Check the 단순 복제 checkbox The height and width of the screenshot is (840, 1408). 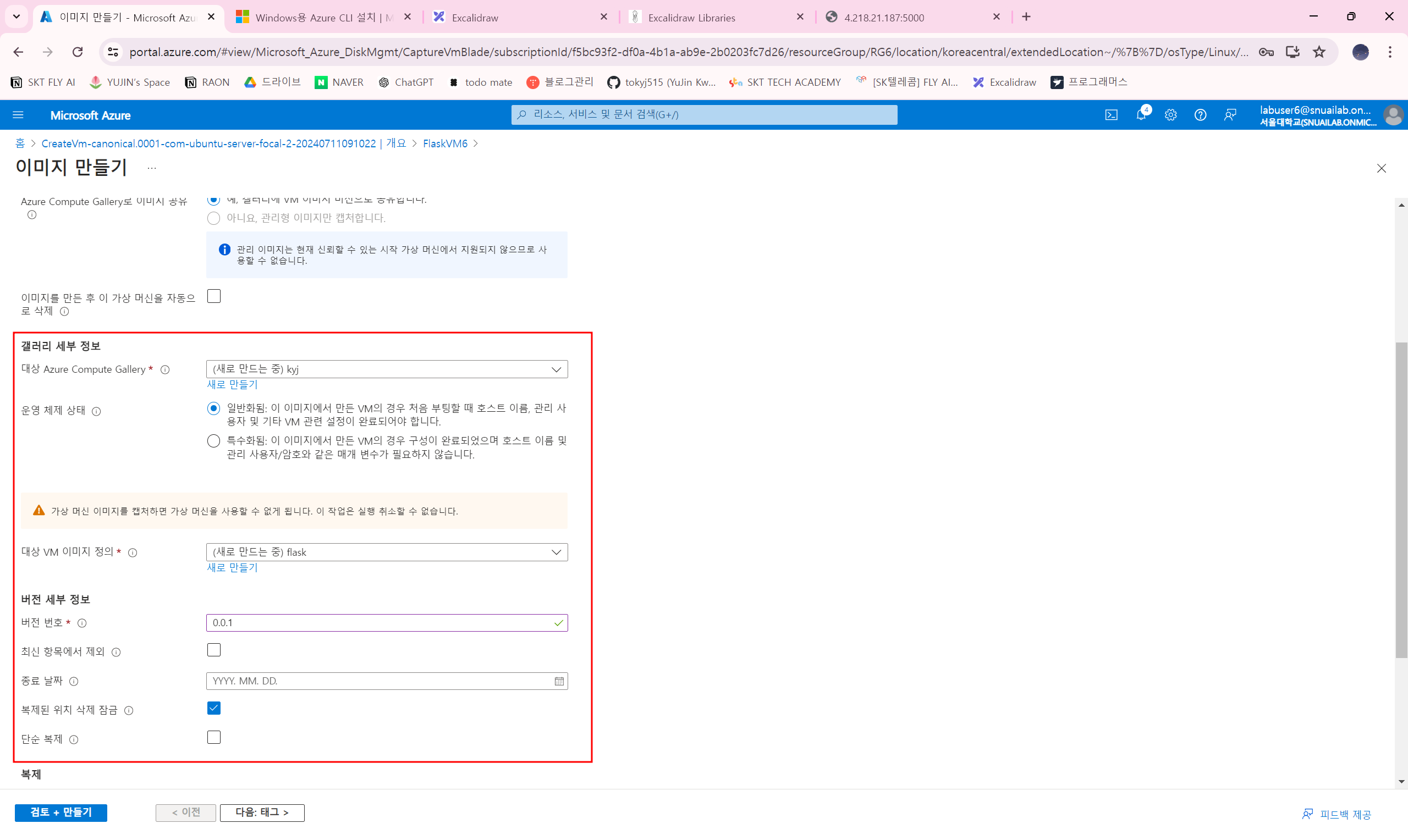point(213,738)
